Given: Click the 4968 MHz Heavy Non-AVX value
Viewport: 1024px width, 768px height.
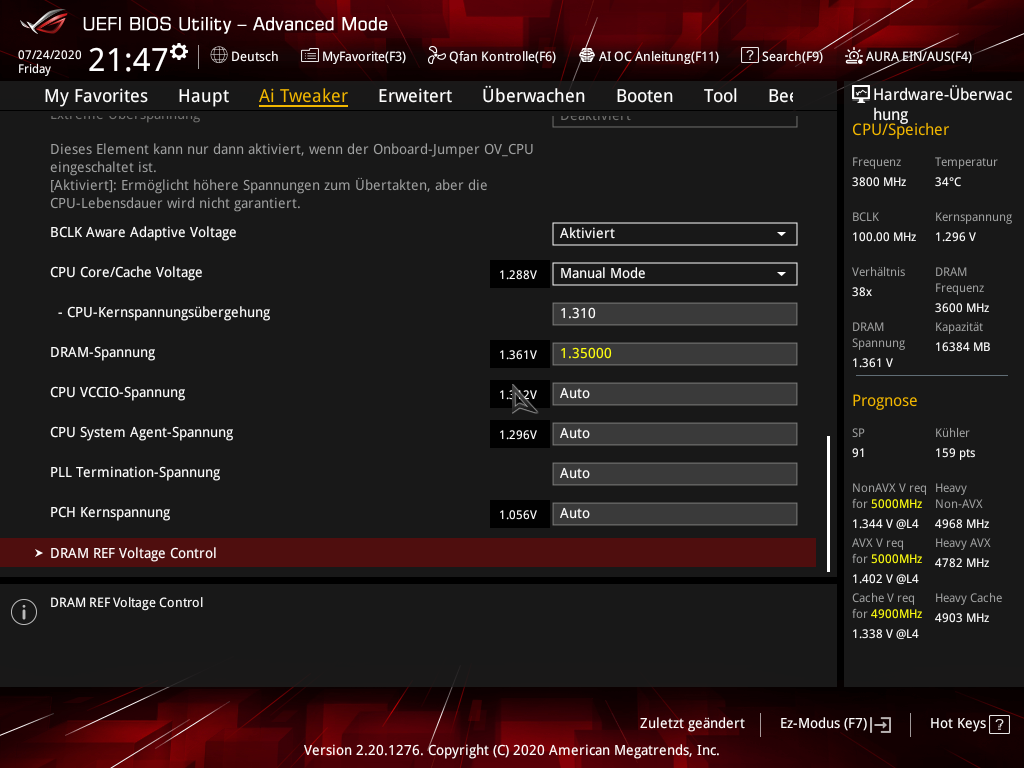Looking at the screenshot, I should coord(962,524).
